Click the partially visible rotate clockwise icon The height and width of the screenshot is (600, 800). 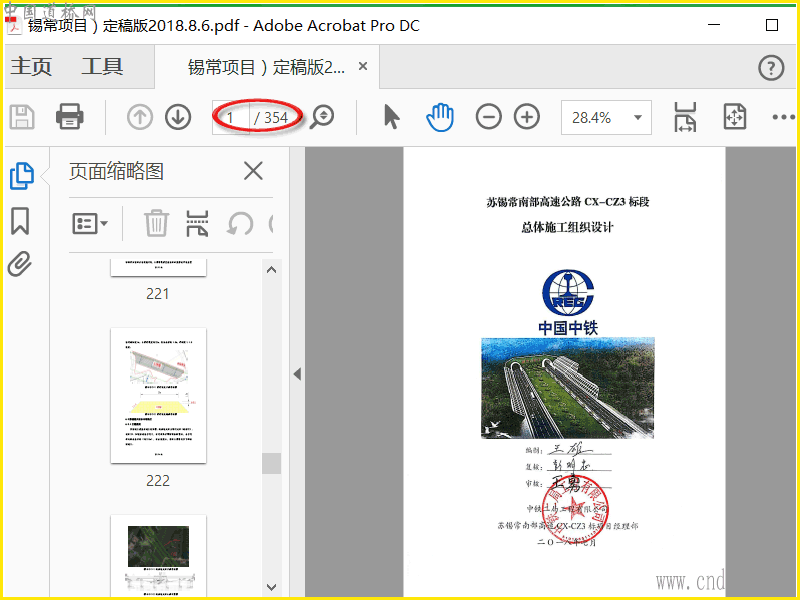[x=271, y=223]
